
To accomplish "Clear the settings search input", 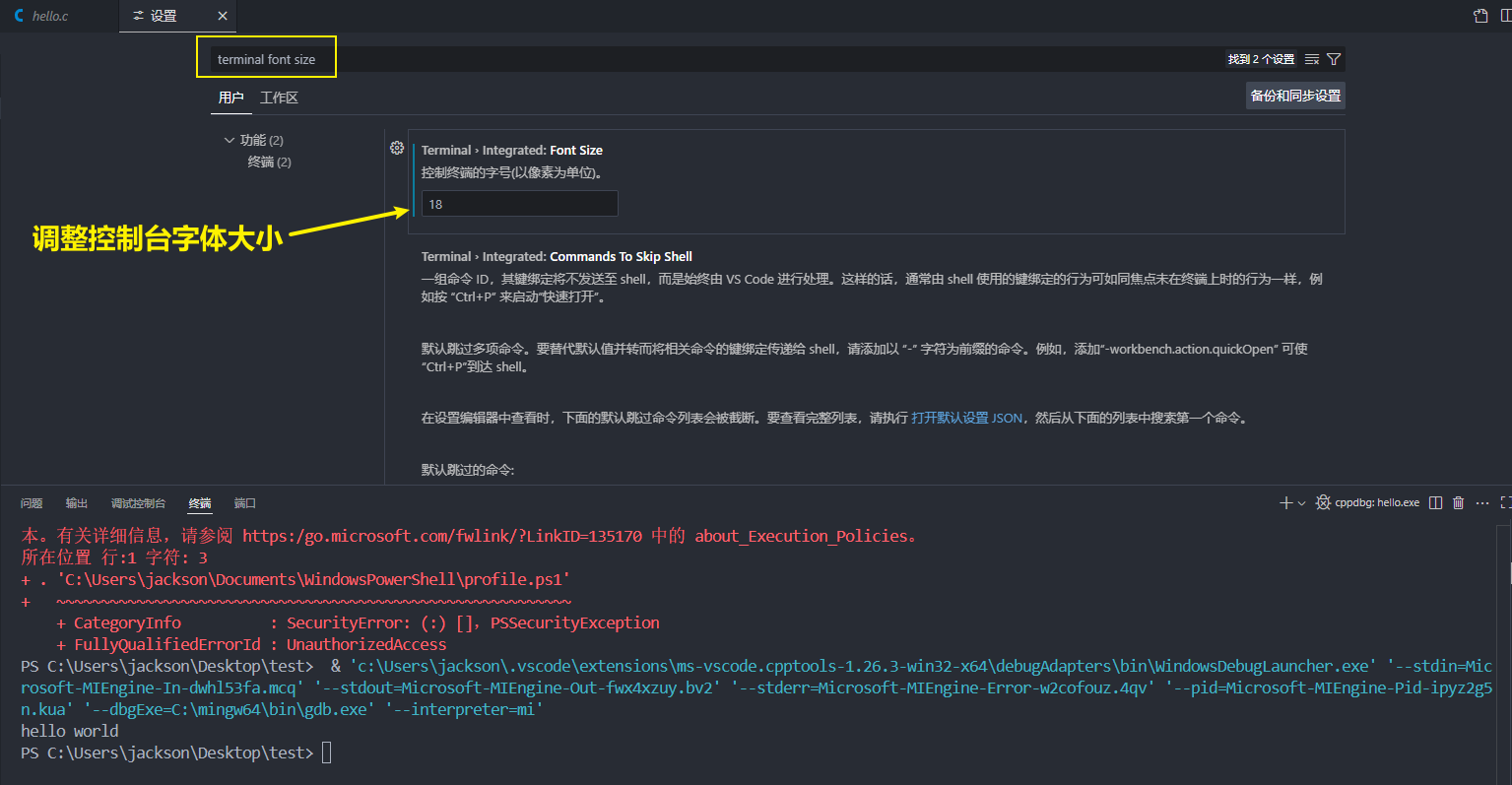I will click(1311, 59).
